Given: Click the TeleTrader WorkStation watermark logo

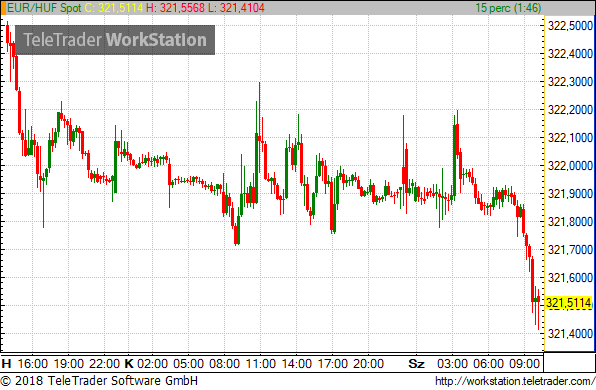Looking at the screenshot, I should pos(115,40).
